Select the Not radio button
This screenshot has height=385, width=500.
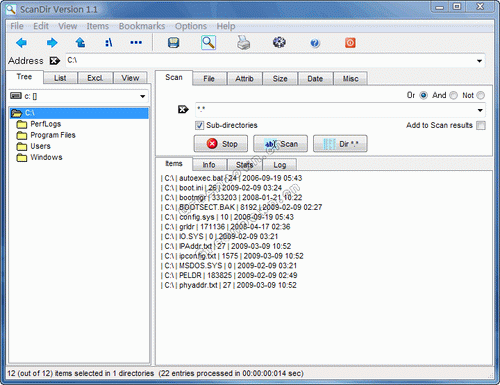pos(481,95)
